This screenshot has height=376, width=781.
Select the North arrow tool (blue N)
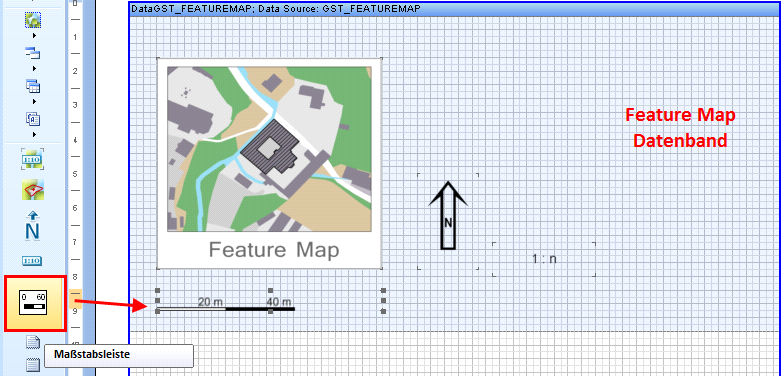coord(33,227)
